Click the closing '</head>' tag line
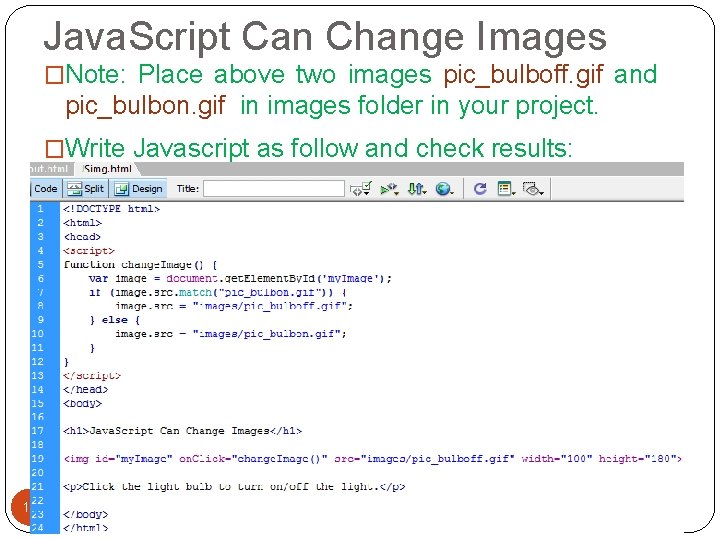Screen dimensions: 720x540 (x=86, y=389)
